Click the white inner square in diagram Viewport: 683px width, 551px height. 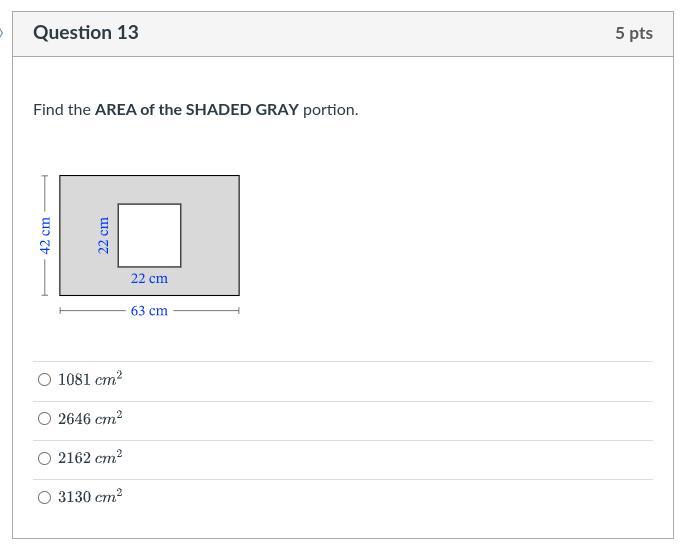149,235
